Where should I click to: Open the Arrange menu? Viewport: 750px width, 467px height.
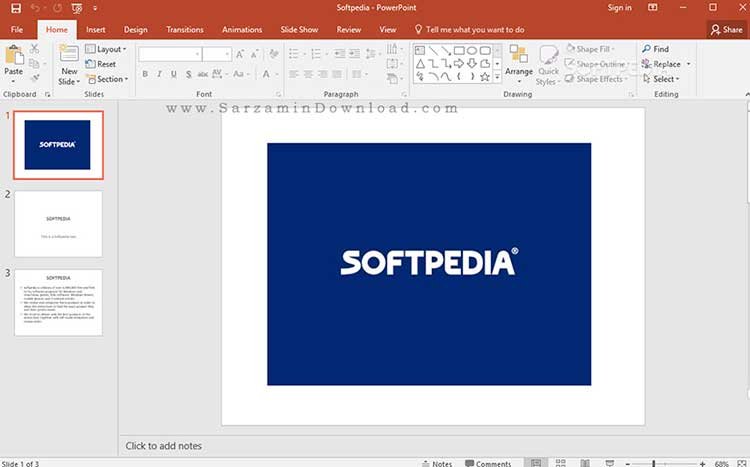519,64
